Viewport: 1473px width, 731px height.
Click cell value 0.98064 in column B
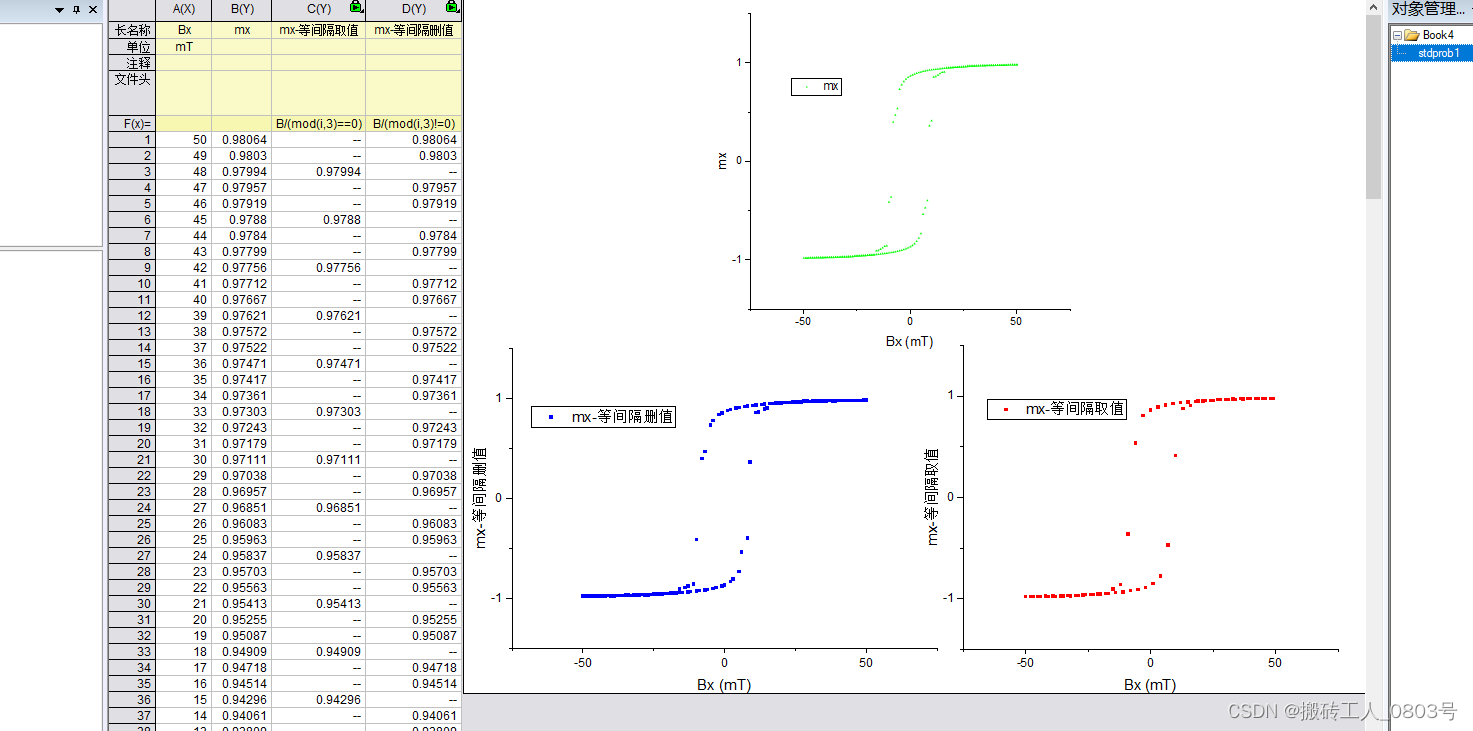pyautogui.click(x=241, y=140)
